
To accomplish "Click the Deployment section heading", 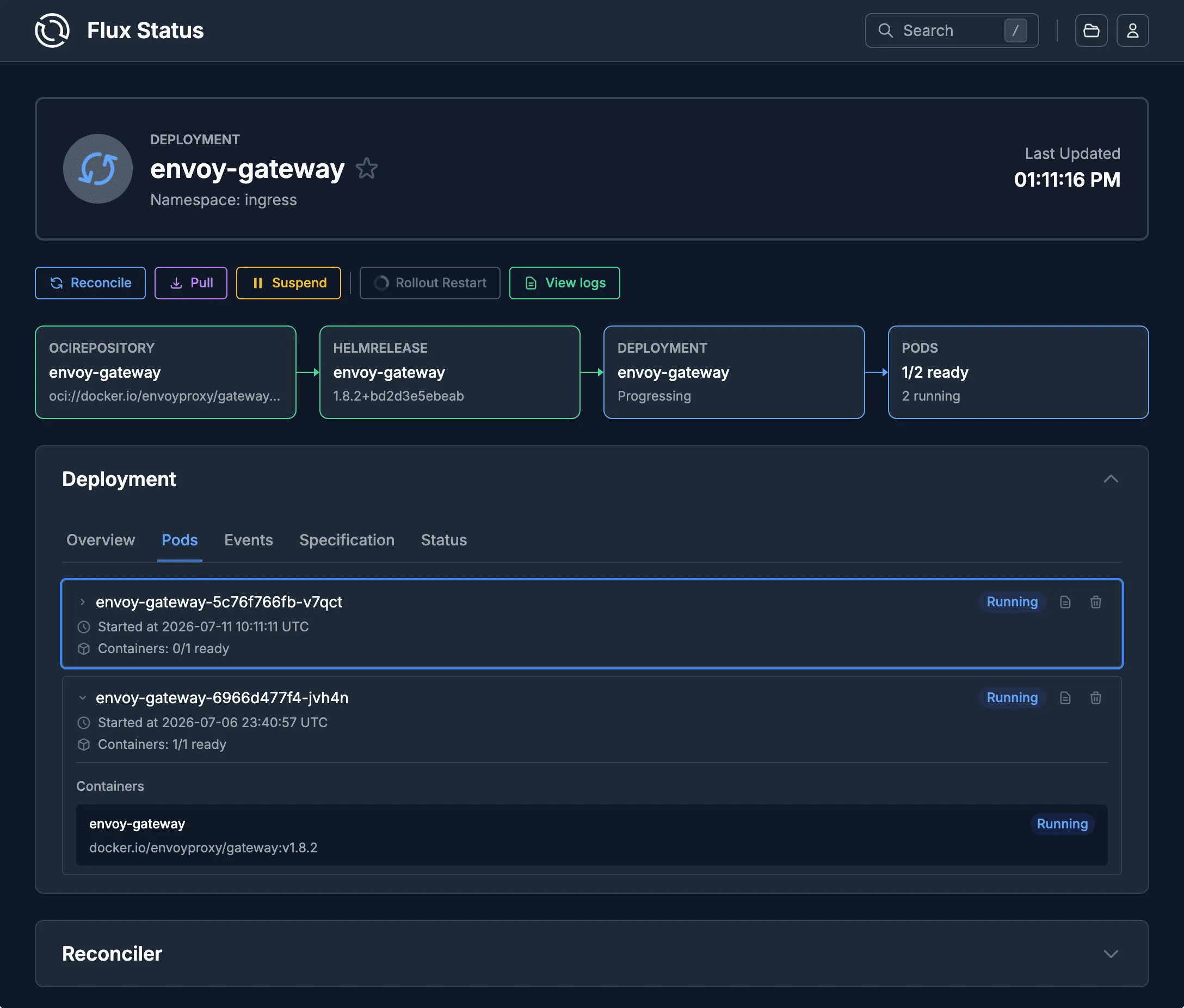I will [x=119, y=479].
